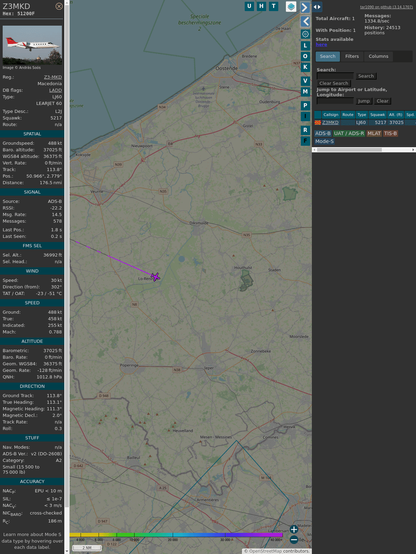Open the settings gear icon
This screenshot has height=554, width=416.
click(x=305, y=34)
